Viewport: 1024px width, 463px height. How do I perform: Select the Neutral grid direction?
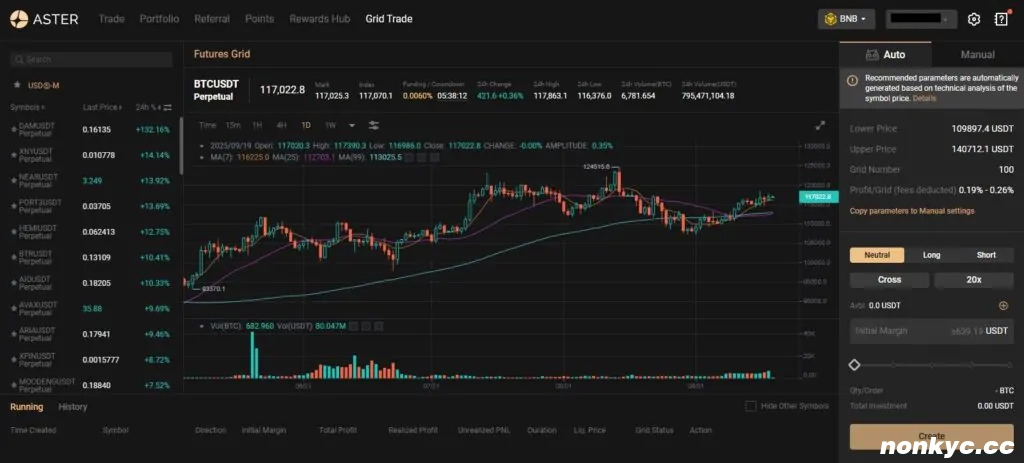coord(877,255)
